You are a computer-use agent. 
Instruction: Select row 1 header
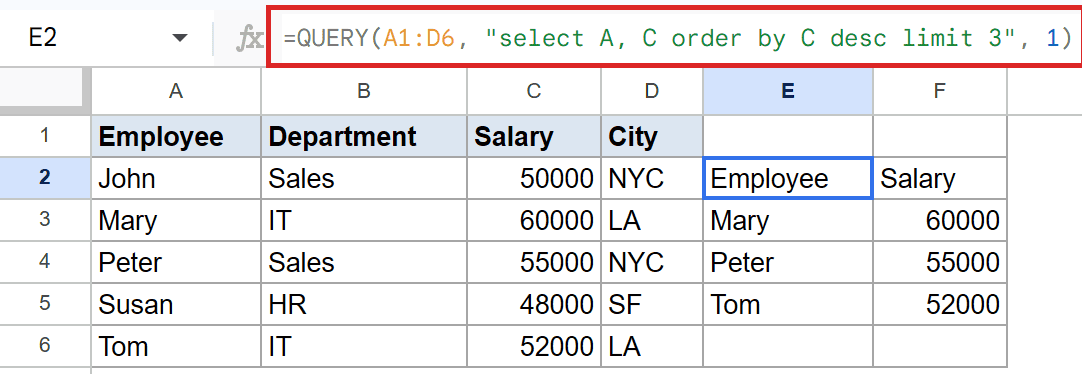pyautogui.click(x=45, y=136)
